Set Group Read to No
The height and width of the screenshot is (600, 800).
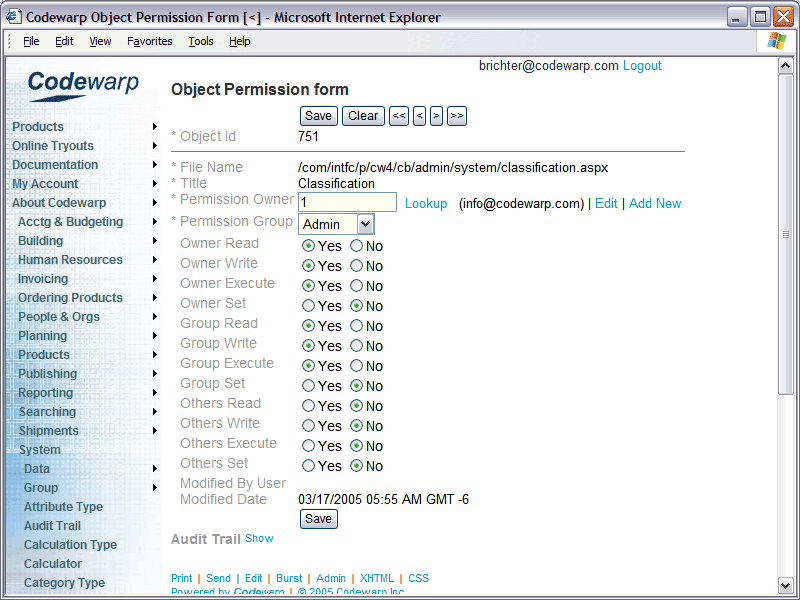click(x=356, y=326)
